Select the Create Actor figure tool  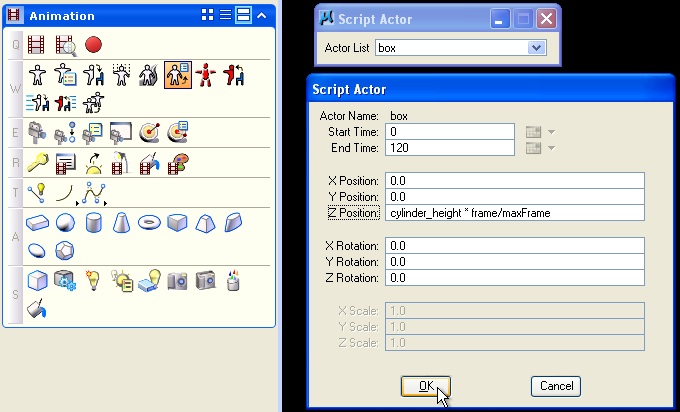tap(37, 75)
